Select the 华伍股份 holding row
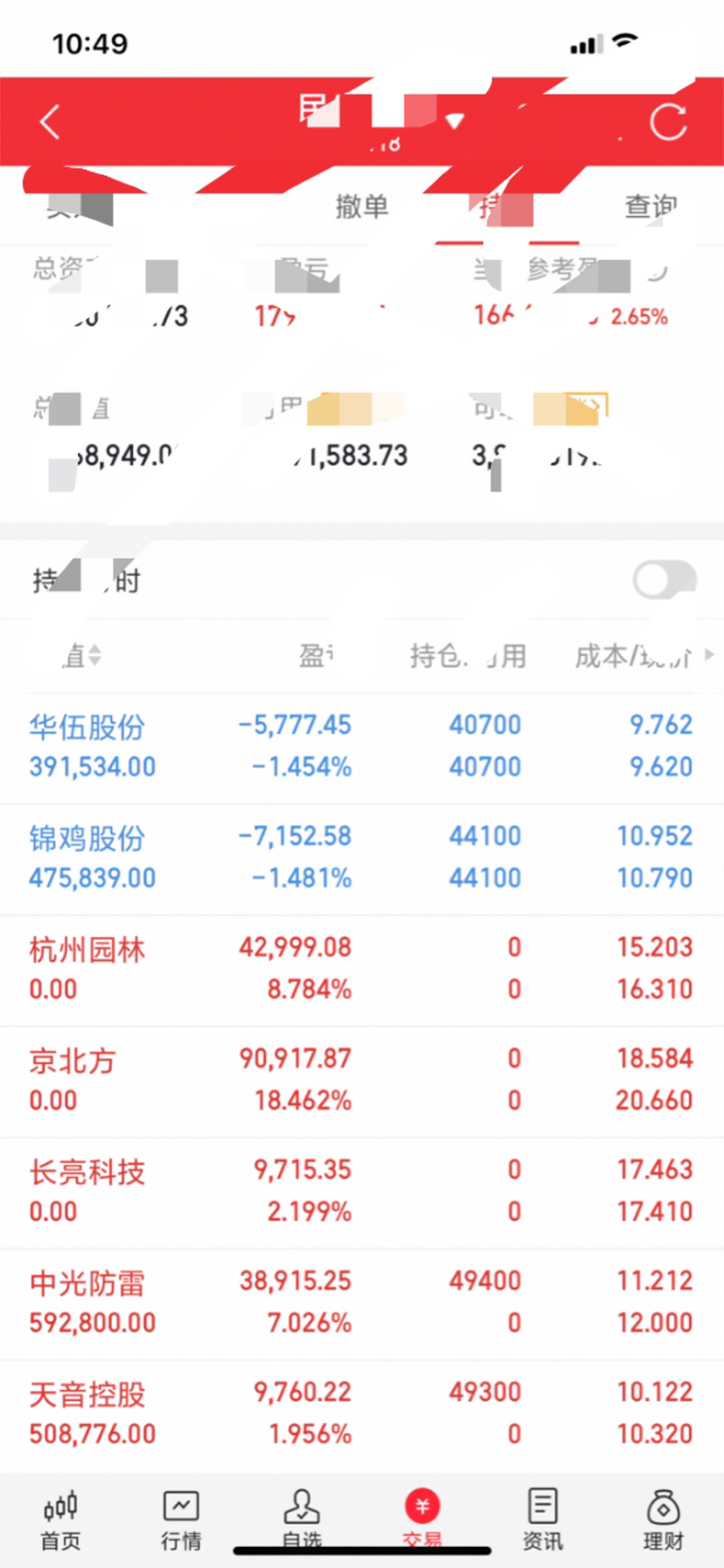The height and width of the screenshot is (1568, 724). 362,748
